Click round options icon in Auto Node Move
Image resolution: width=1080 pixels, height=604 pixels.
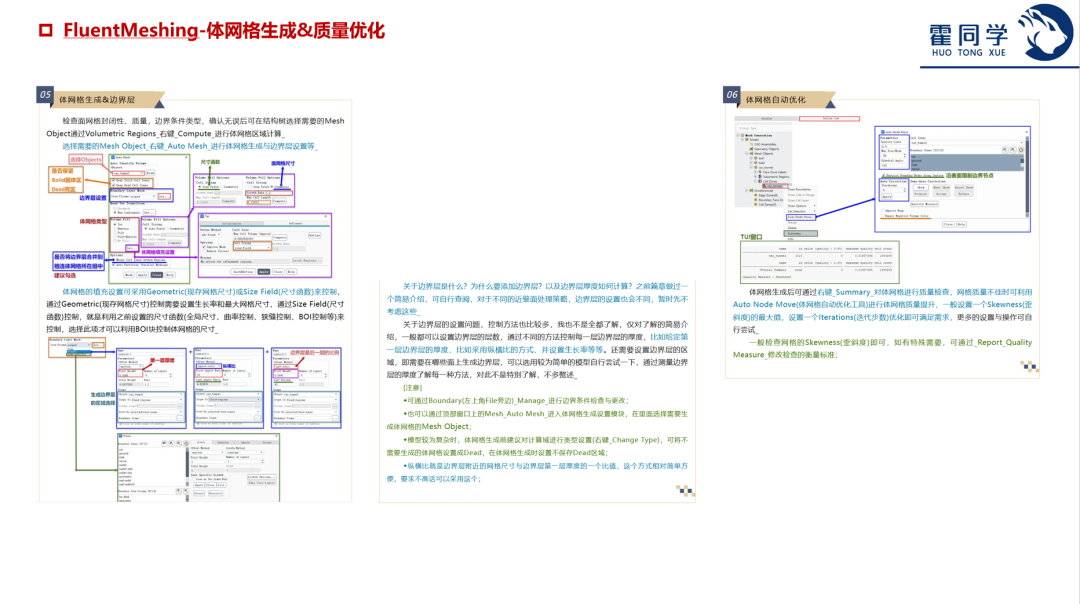(1021, 150)
